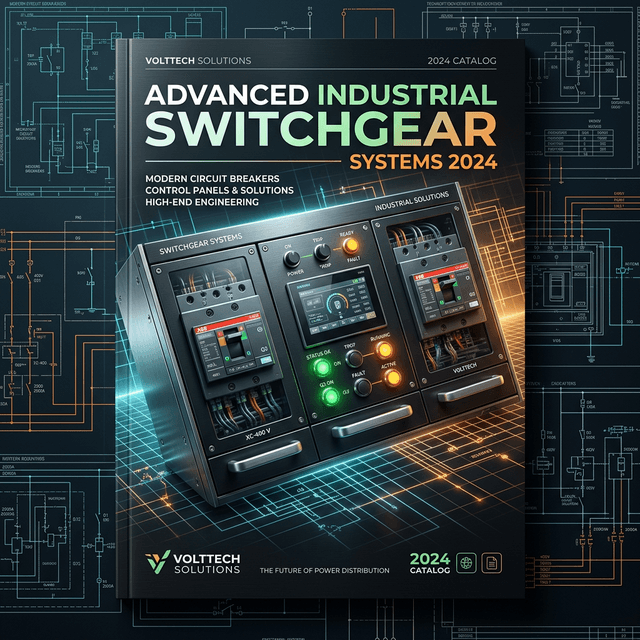The width and height of the screenshot is (640, 640).
Task: Click the 'VOLTTECH' label on the right panel
Action: [x=465, y=369]
